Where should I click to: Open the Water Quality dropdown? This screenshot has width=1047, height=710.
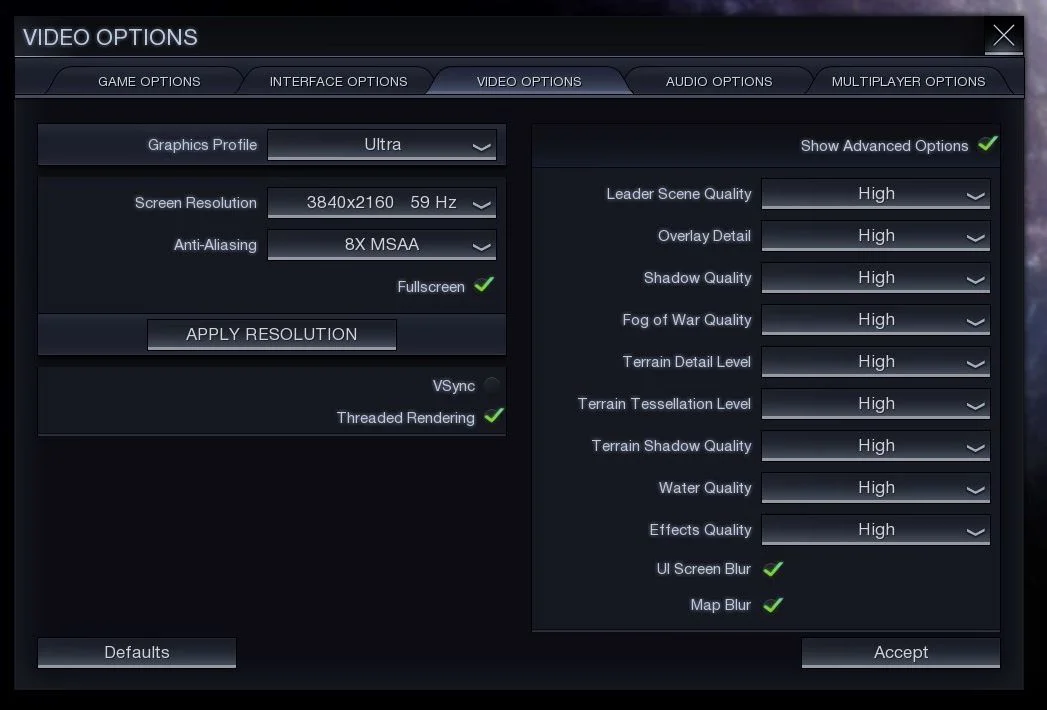point(875,488)
